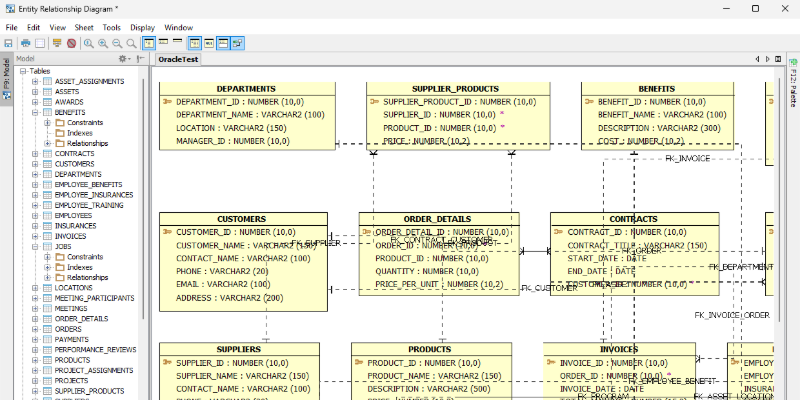Image resolution: width=800 pixels, height=400 pixels.
Task: Open the Window menu
Action: [x=179, y=28]
